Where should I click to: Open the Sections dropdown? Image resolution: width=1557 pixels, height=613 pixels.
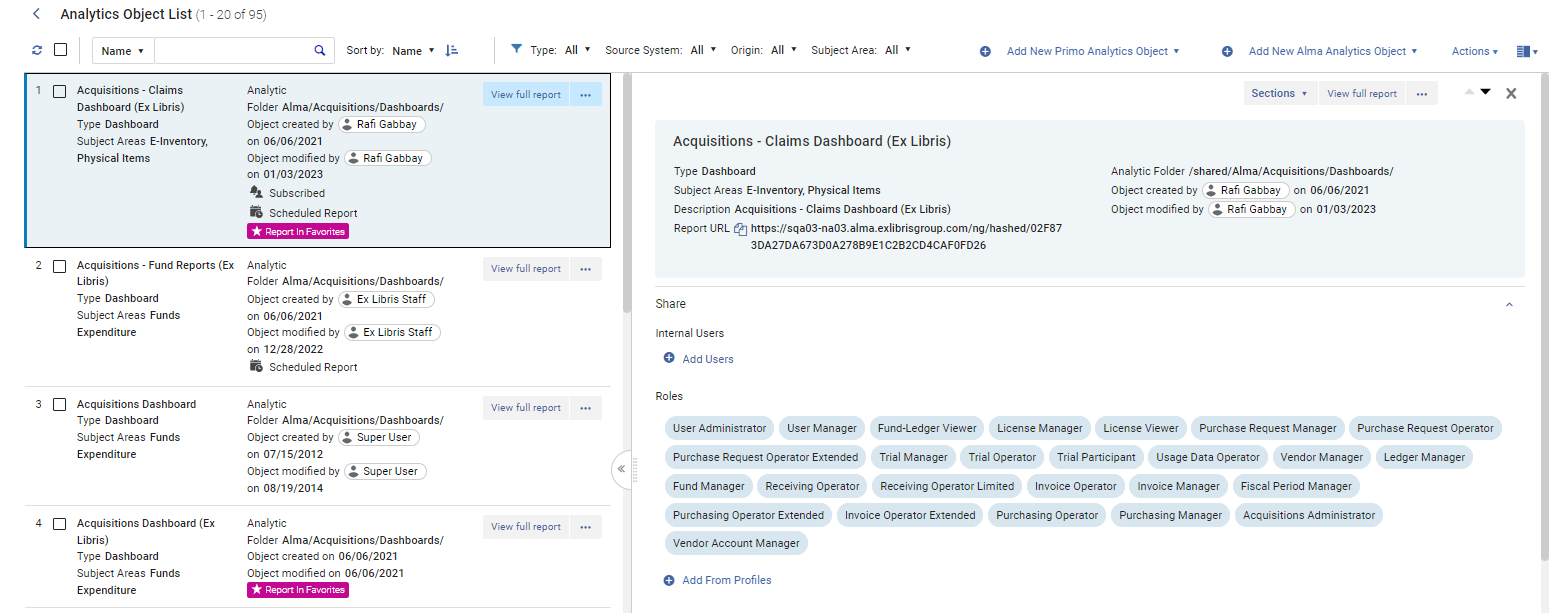point(1279,93)
